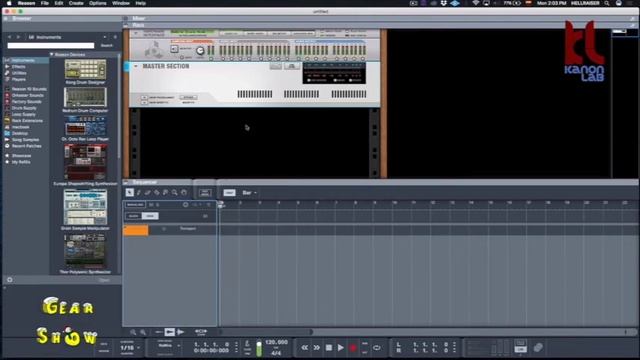Select Effects in browser sidebar
Screen dimensions: 640x360
coord(19,67)
